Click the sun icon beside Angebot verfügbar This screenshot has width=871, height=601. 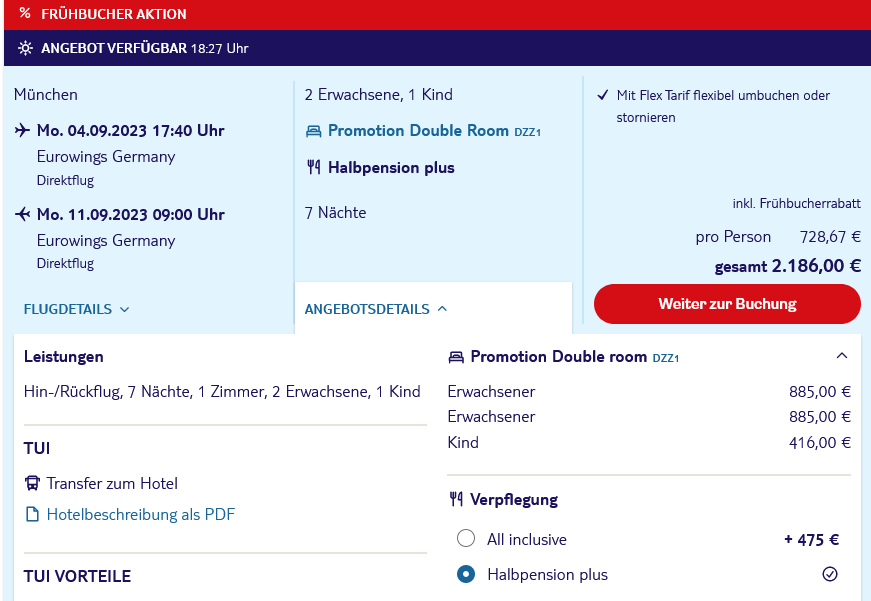tap(25, 48)
